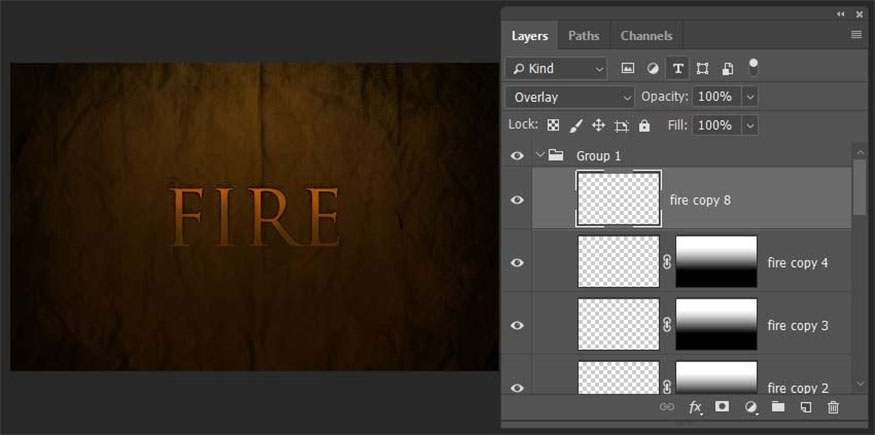Screen dimensions: 875x435
Task: Click the adjustment layer filter icon
Action: click(x=653, y=69)
